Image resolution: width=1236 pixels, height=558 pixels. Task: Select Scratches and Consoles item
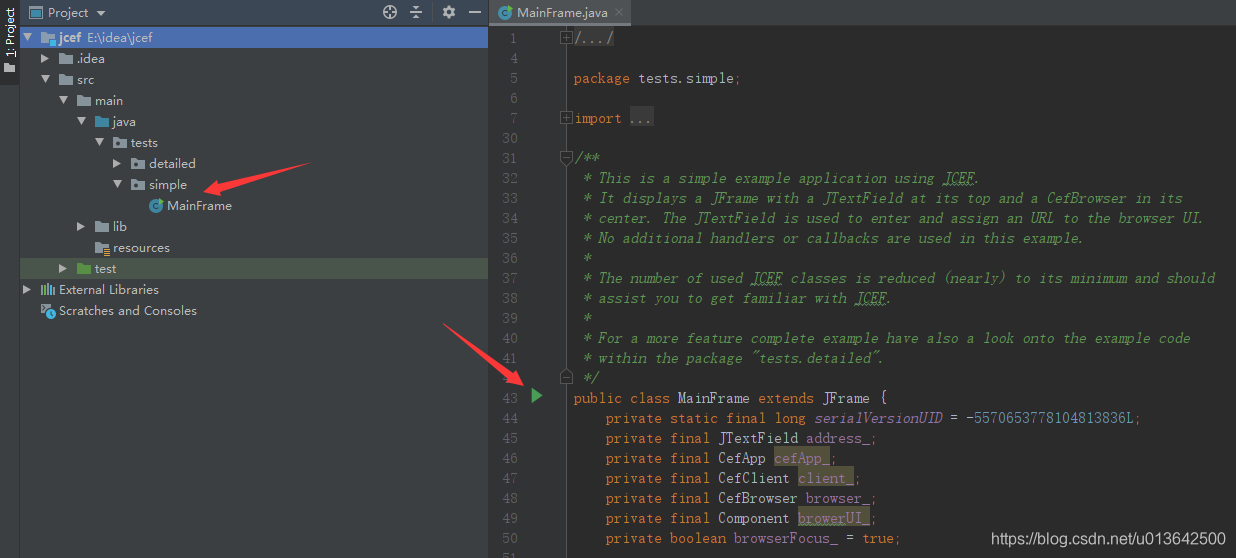tap(127, 310)
